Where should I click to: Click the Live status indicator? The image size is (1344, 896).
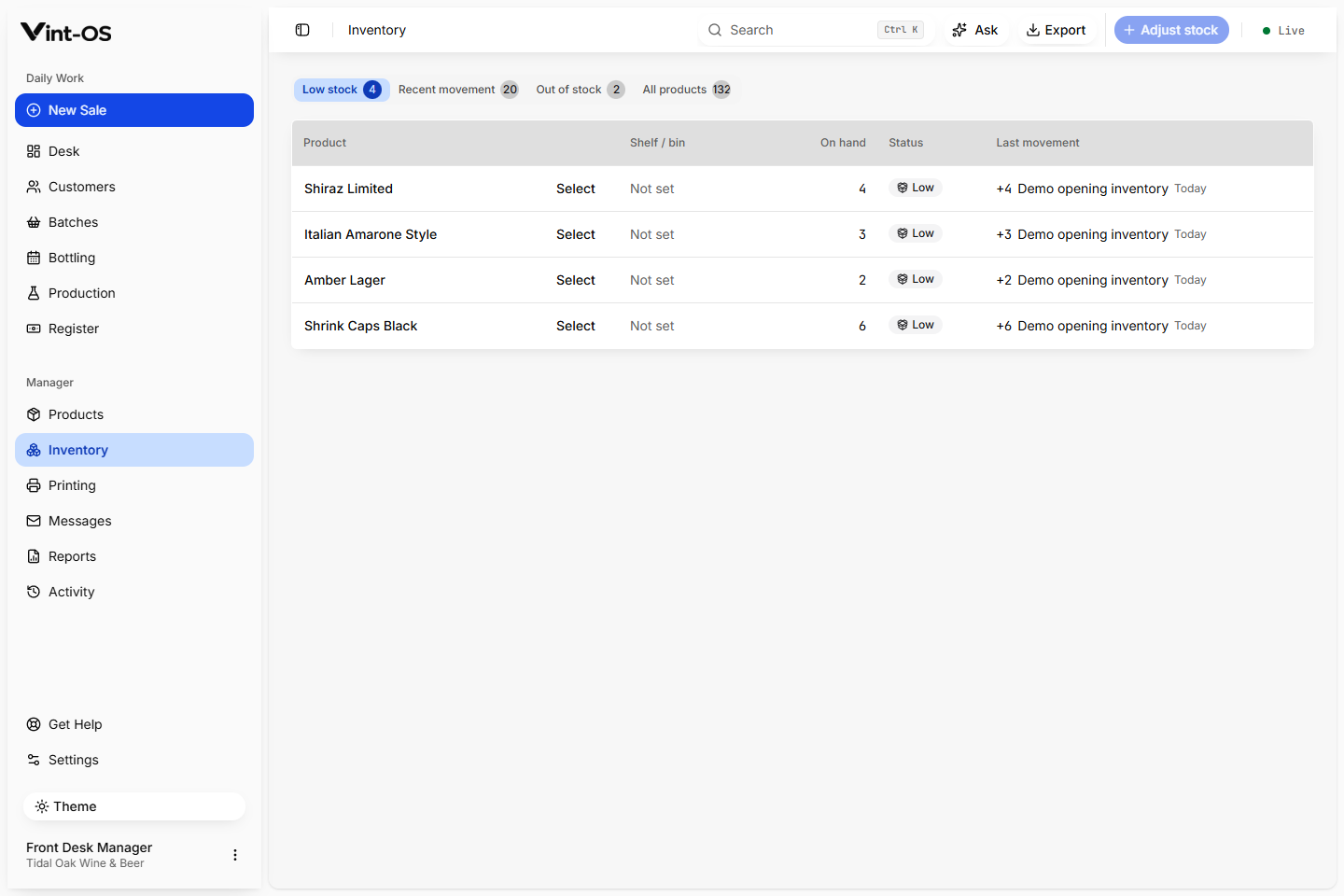point(1283,31)
